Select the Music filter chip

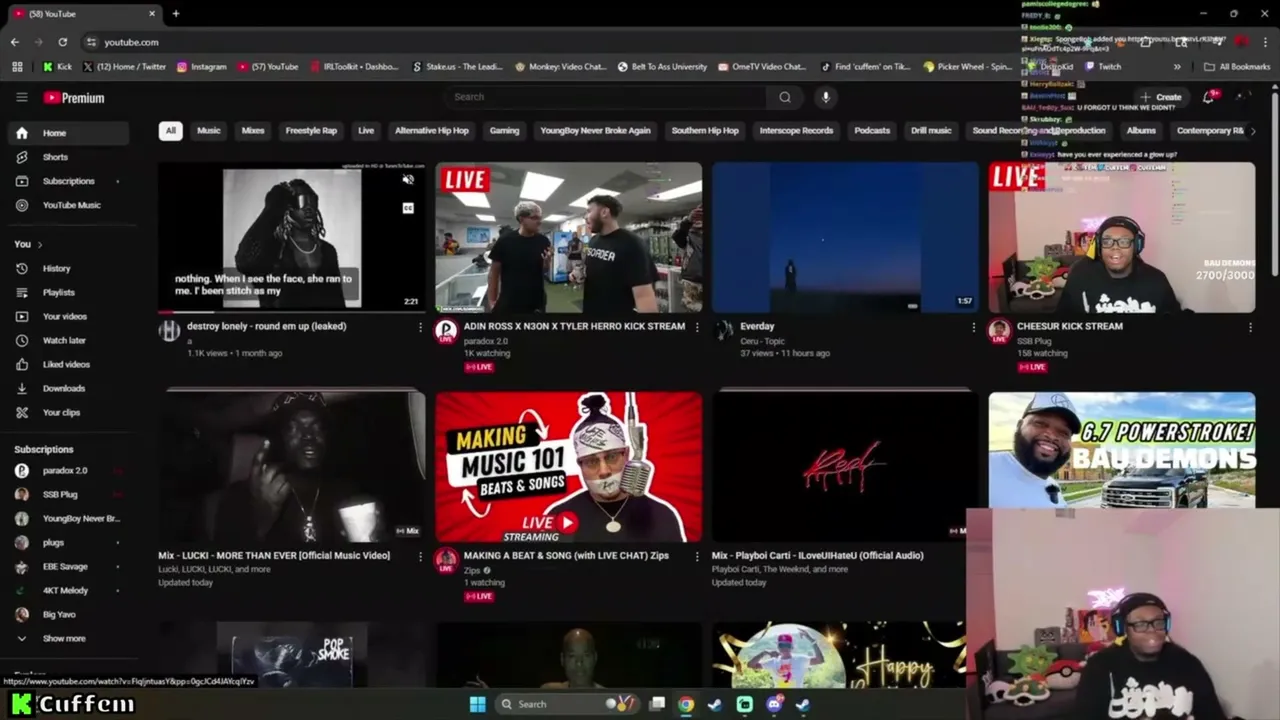click(208, 131)
